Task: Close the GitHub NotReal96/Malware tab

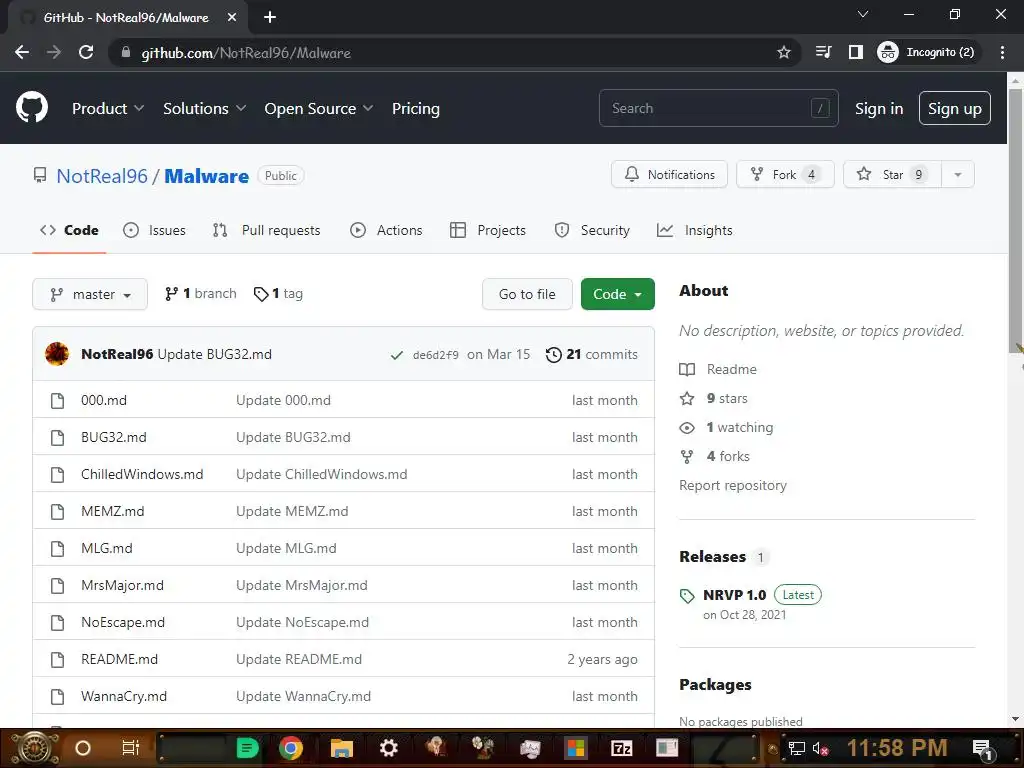Action: [232, 18]
